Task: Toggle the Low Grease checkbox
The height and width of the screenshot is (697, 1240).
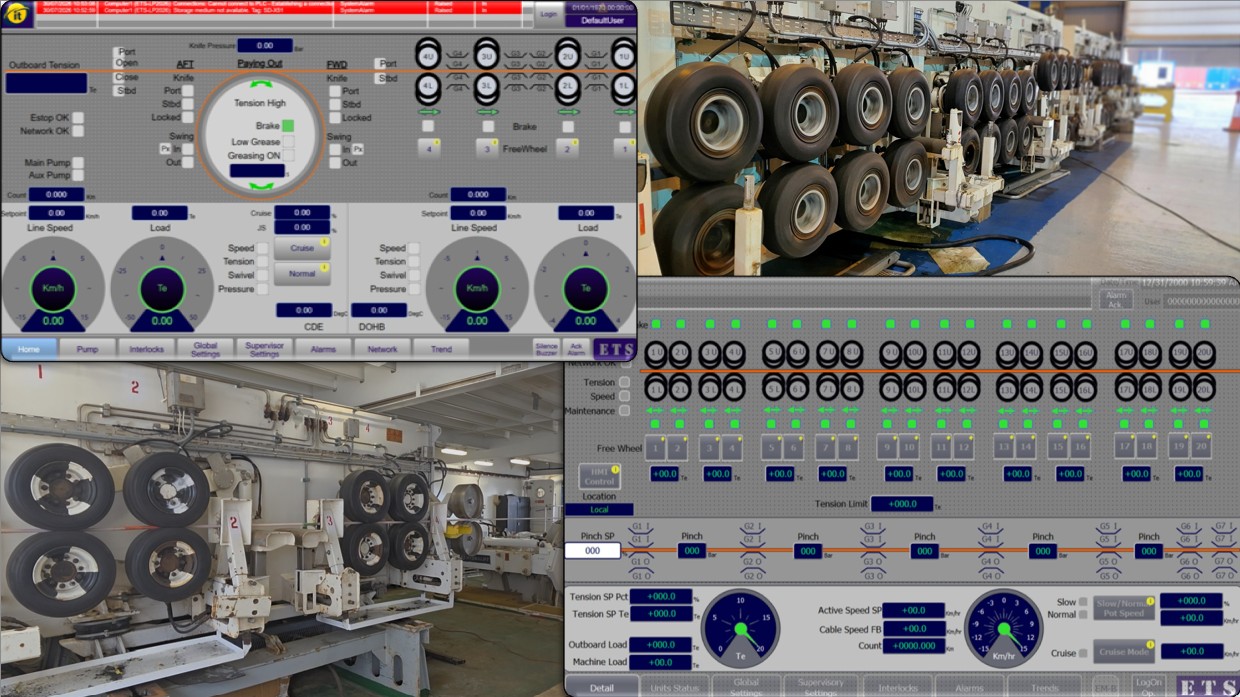Action: (x=288, y=142)
